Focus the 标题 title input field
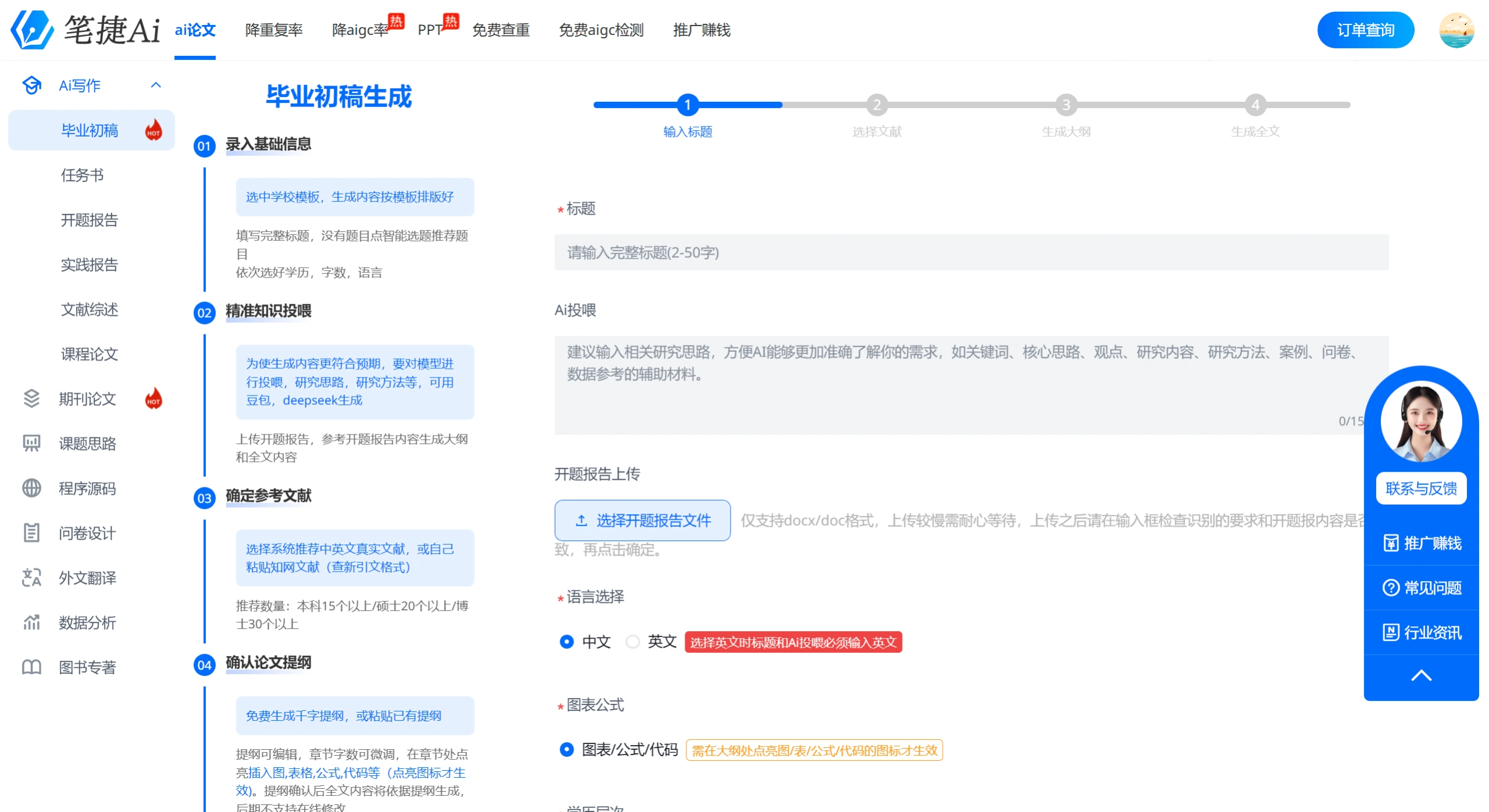This screenshot has height=812, width=1489. click(x=971, y=252)
